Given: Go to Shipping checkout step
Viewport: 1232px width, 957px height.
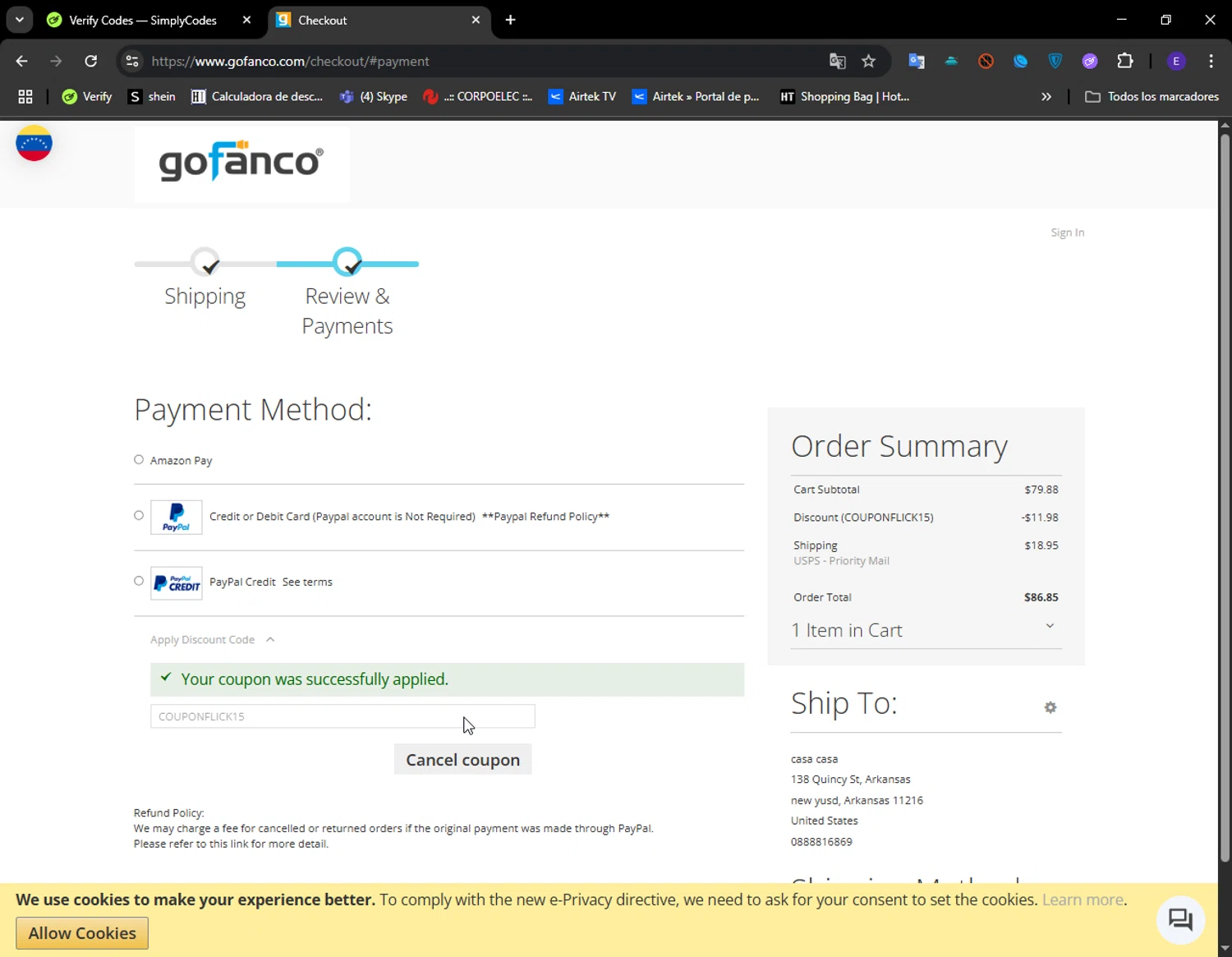Looking at the screenshot, I should [x=205, y=280].
